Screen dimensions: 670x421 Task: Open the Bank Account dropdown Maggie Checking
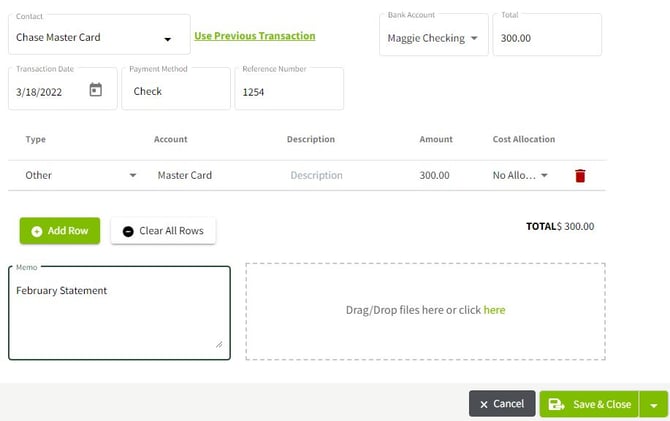pos(473,38)
